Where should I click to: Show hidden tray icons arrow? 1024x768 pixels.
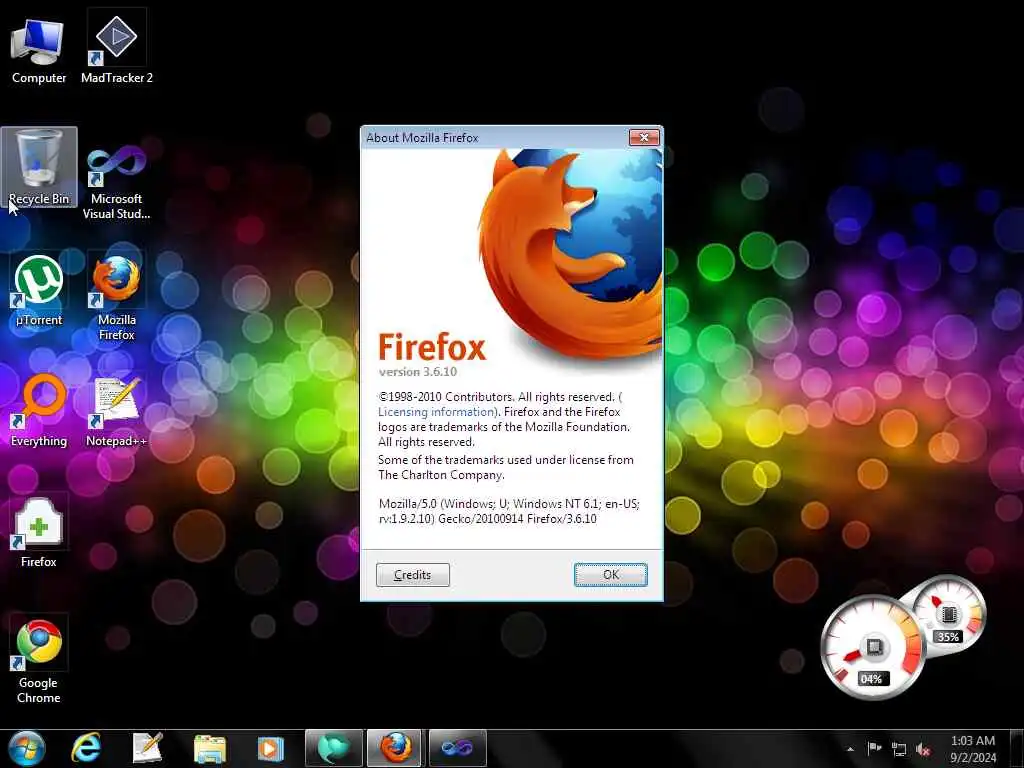[850, 749]
